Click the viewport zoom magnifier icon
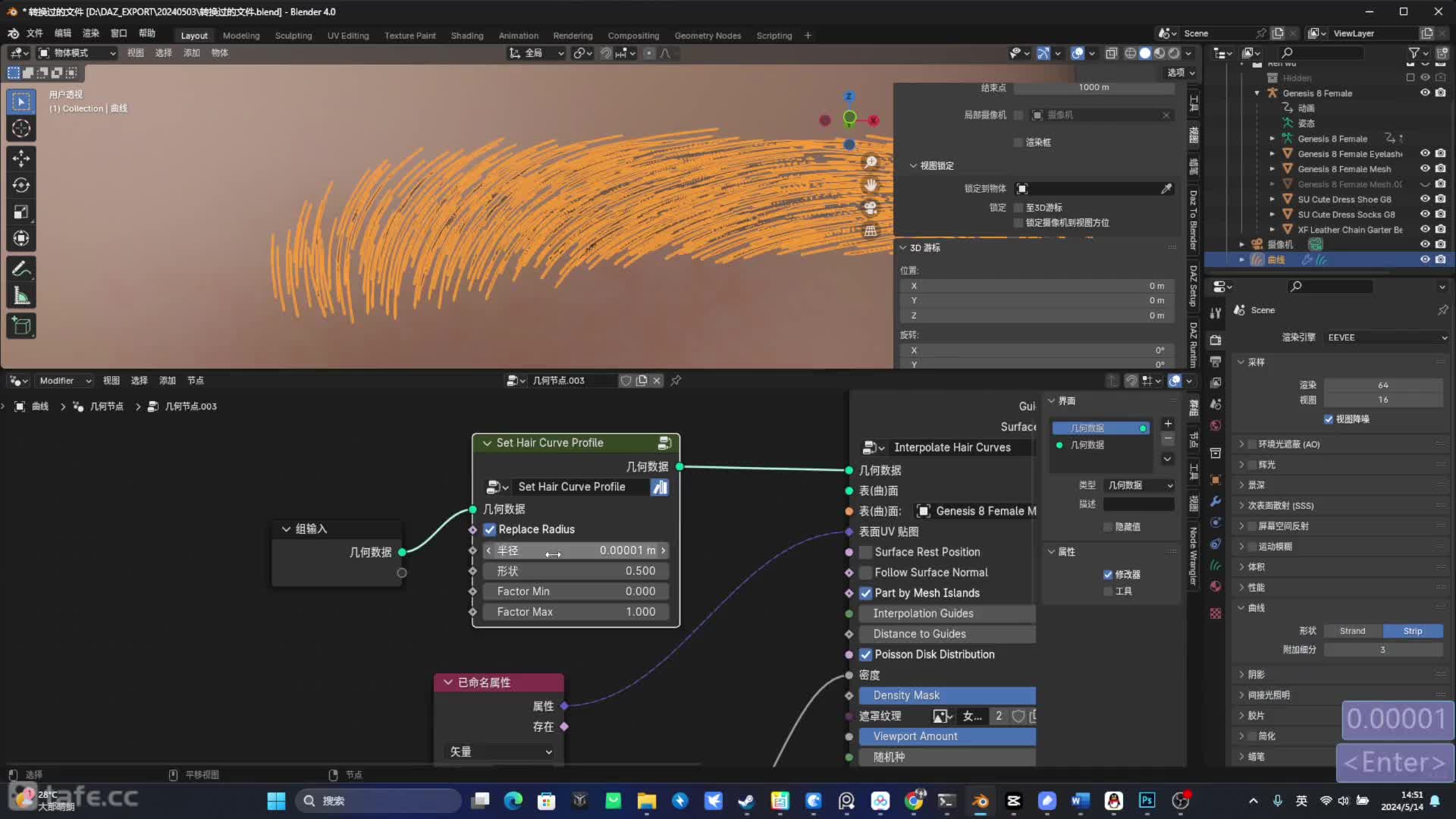 (871, 162)
